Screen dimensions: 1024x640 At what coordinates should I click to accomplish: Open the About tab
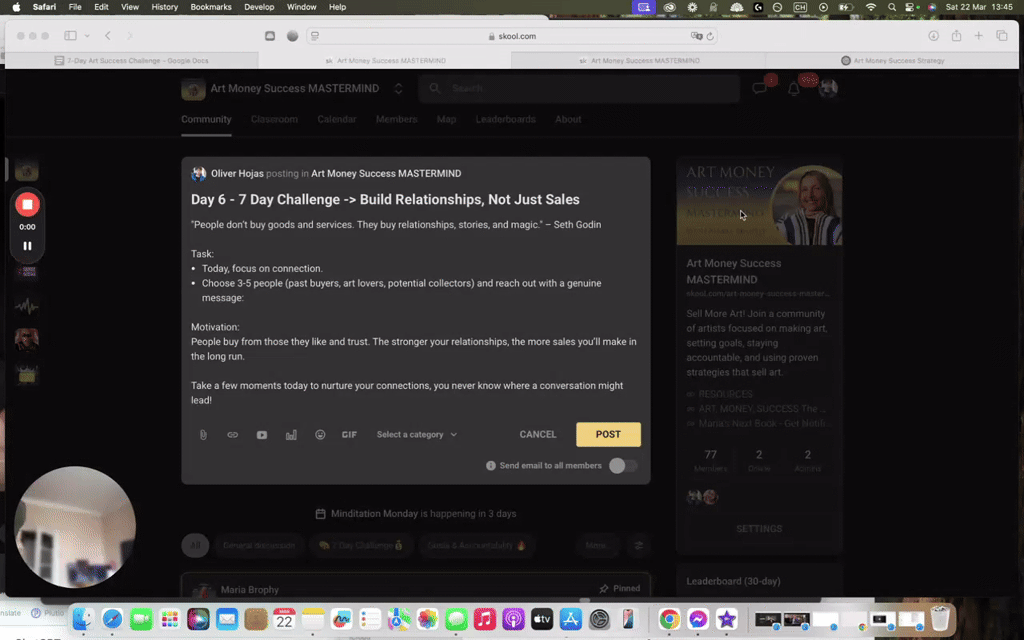coord(568,120)
